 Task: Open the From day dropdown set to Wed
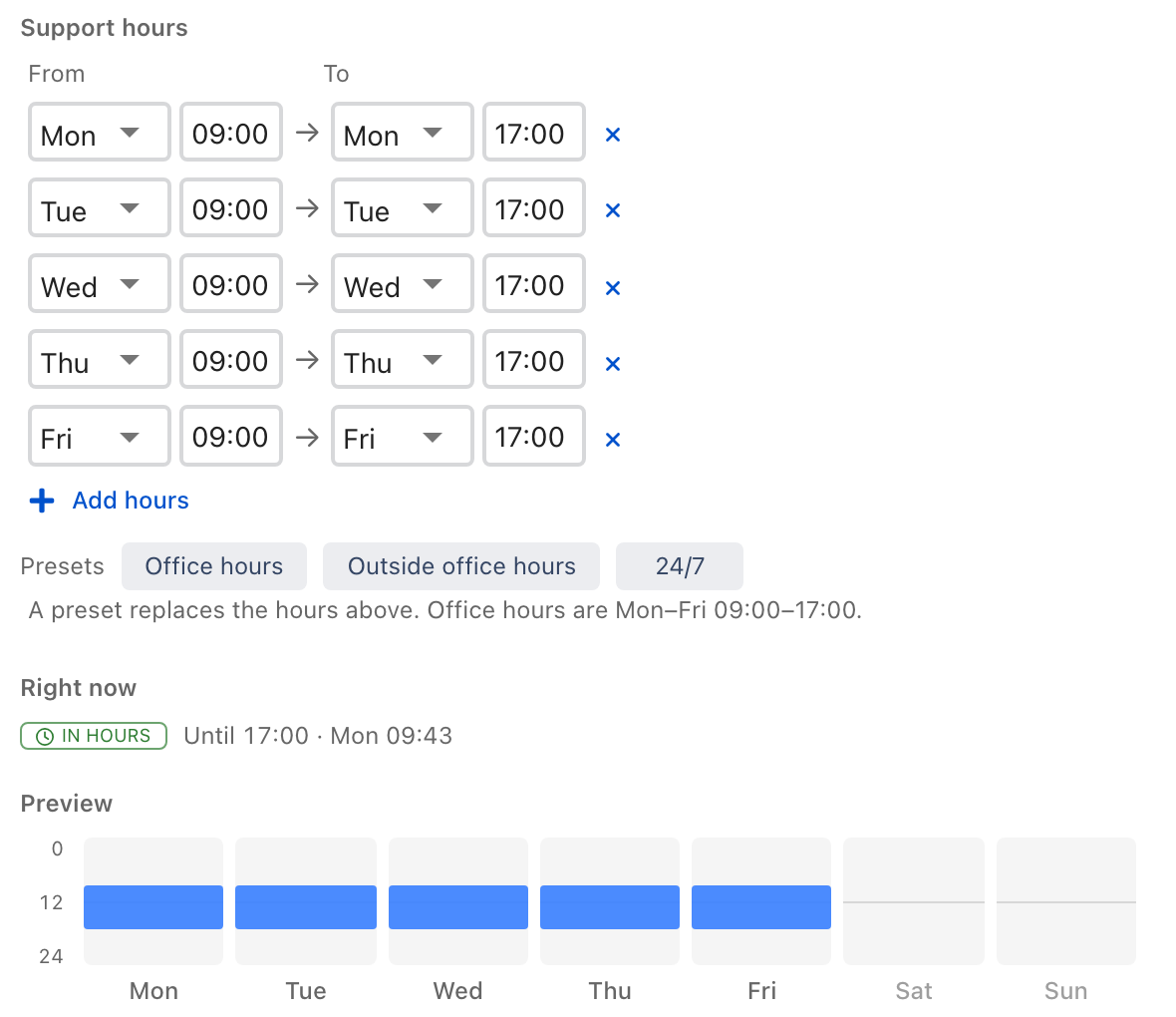point(100,284)
